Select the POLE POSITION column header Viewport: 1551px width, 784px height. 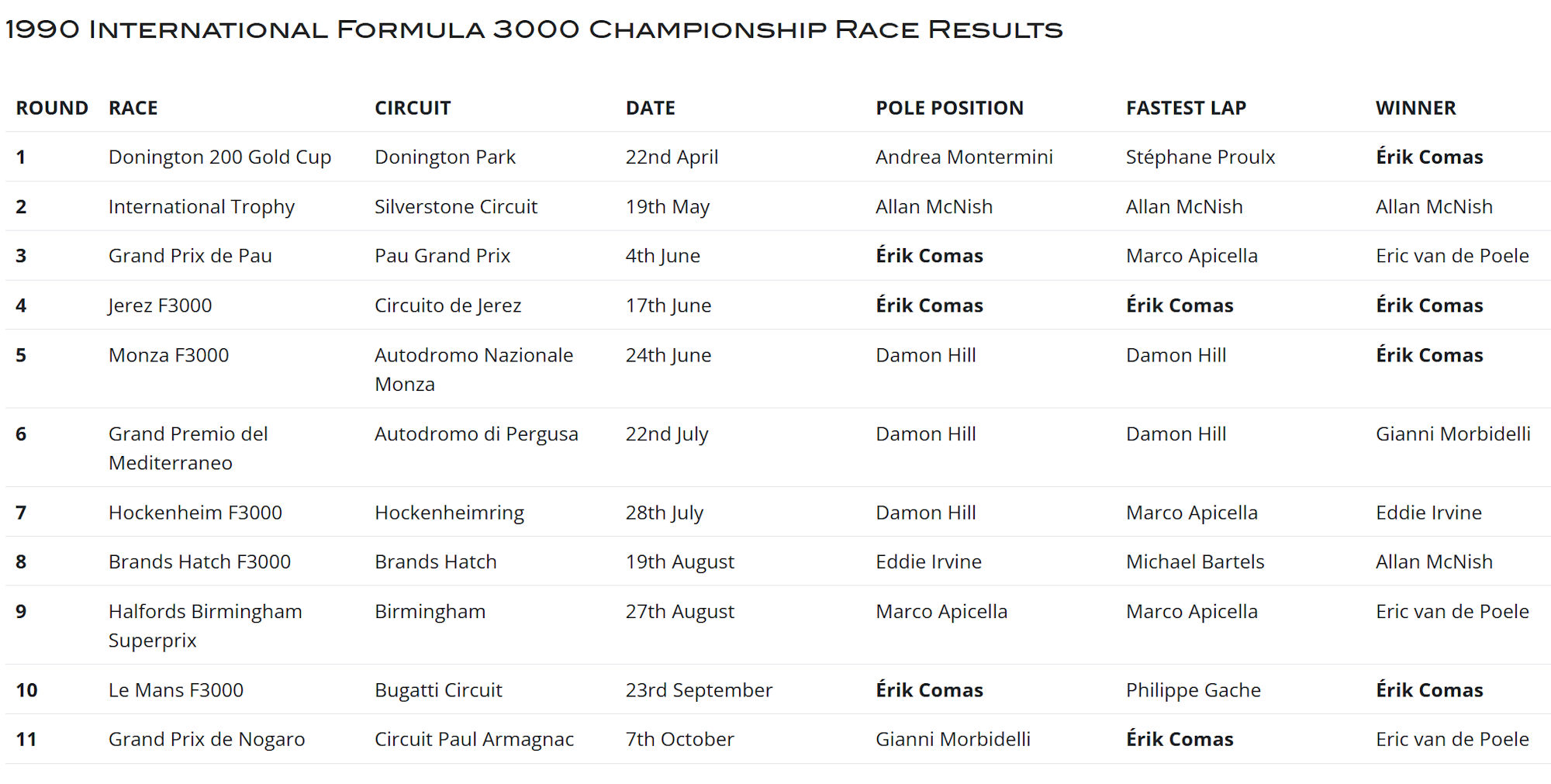[949, 108]
